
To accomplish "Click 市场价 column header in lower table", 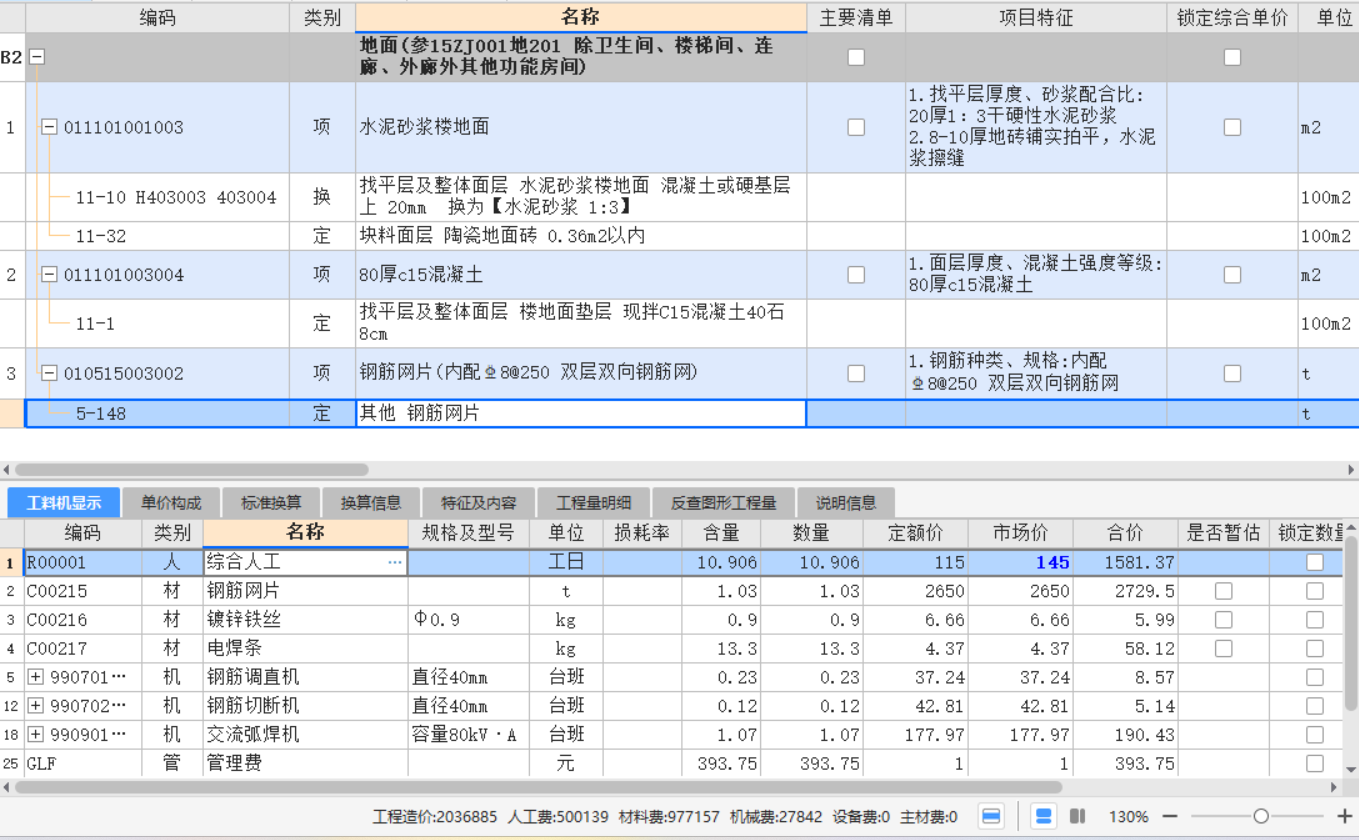I will pos(1019,533).
